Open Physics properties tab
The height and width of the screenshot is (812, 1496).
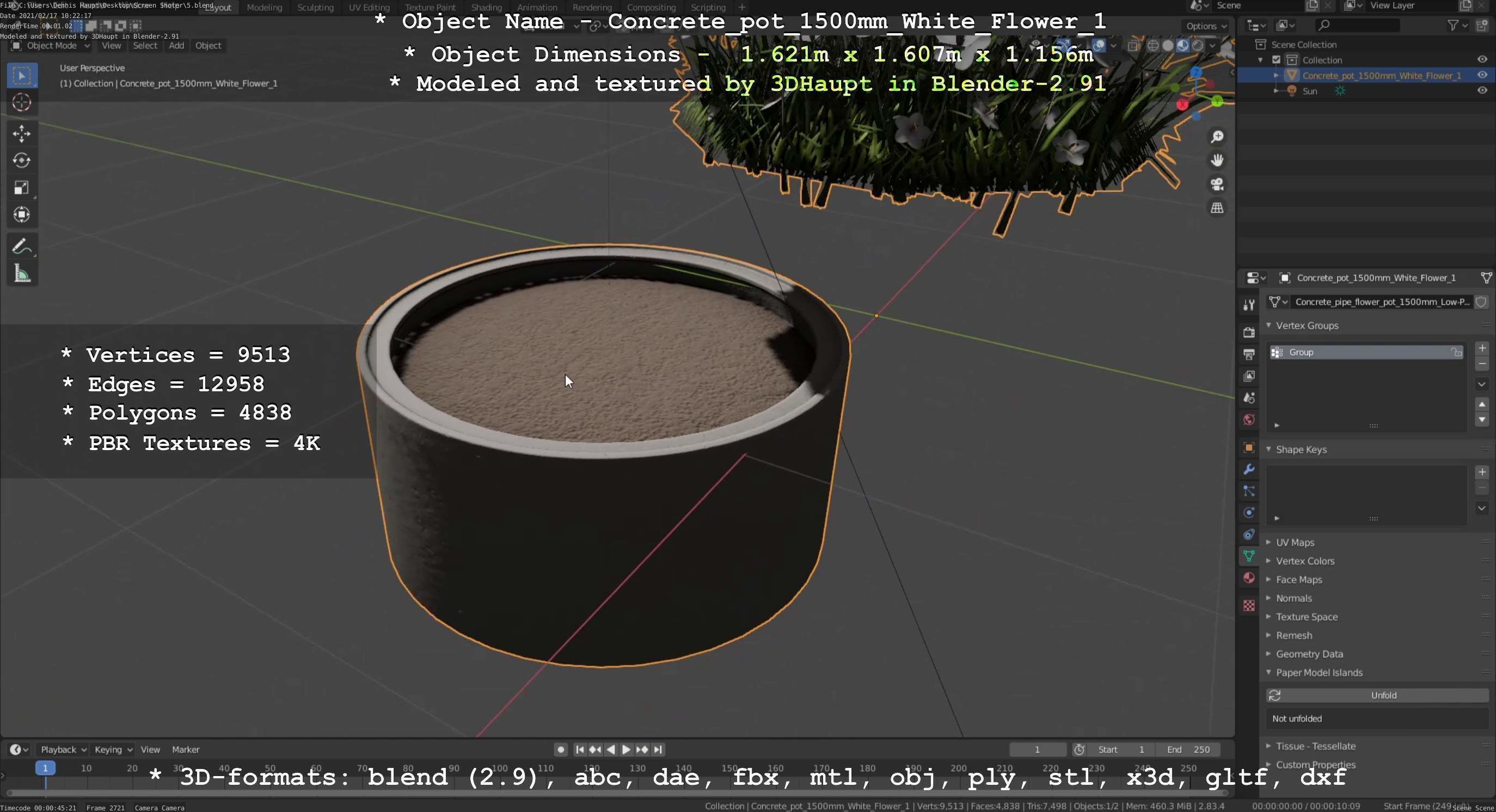point(1249,513)
